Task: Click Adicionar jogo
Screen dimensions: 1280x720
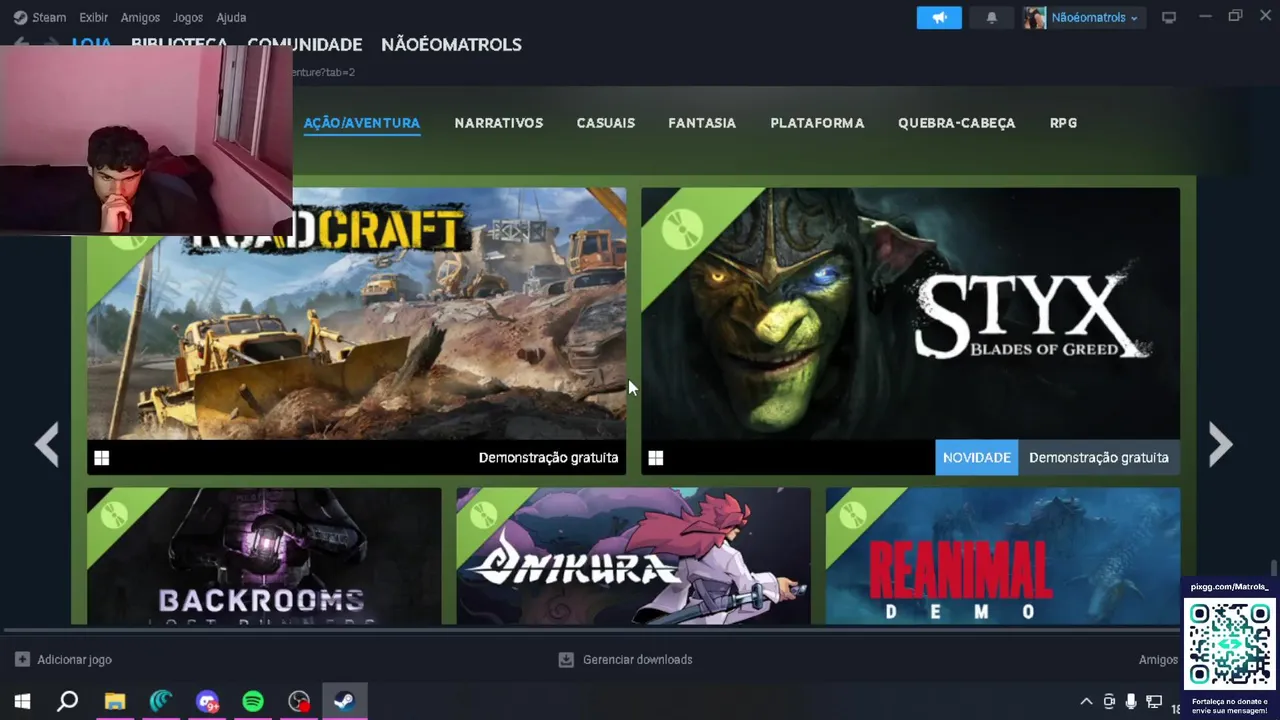Action: tap(74, 659)
